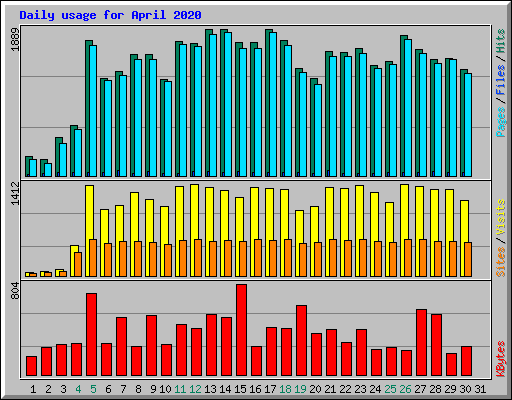Click the 'Hits' legend label
This screenshot has width=512, height=400.
pos(501,41)
